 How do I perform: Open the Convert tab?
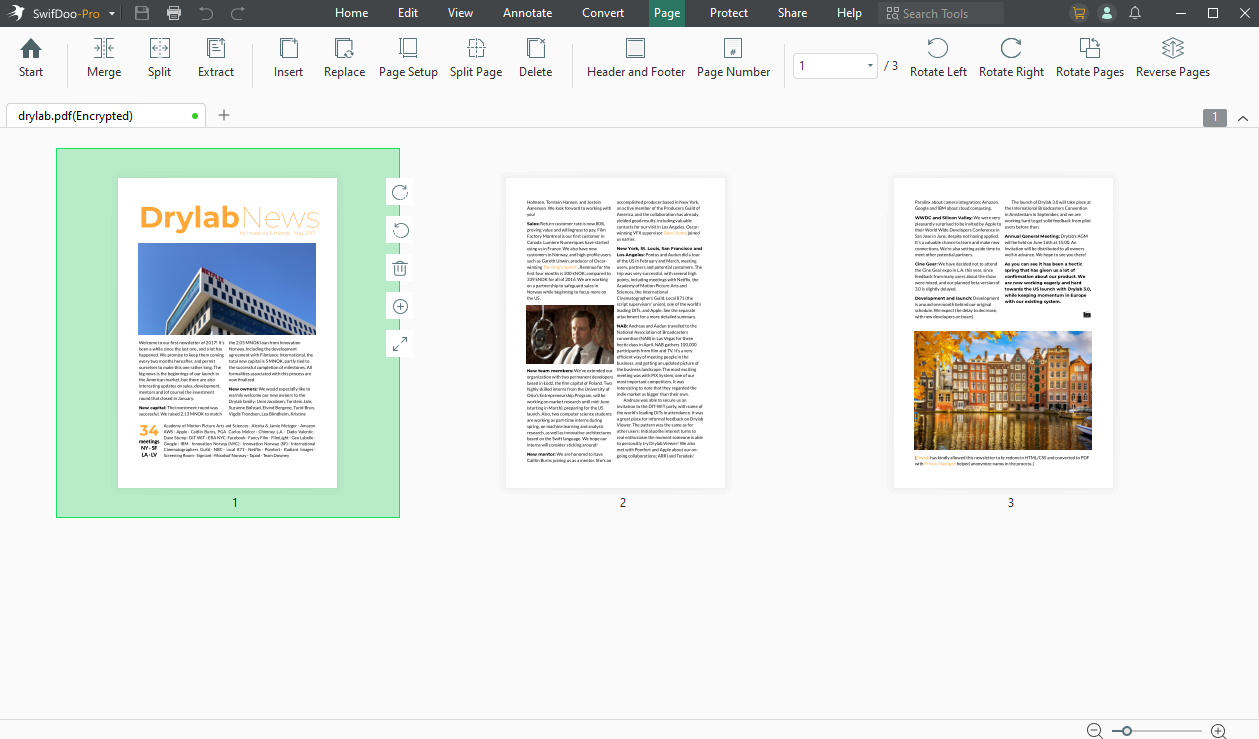(x=603, y=13)
